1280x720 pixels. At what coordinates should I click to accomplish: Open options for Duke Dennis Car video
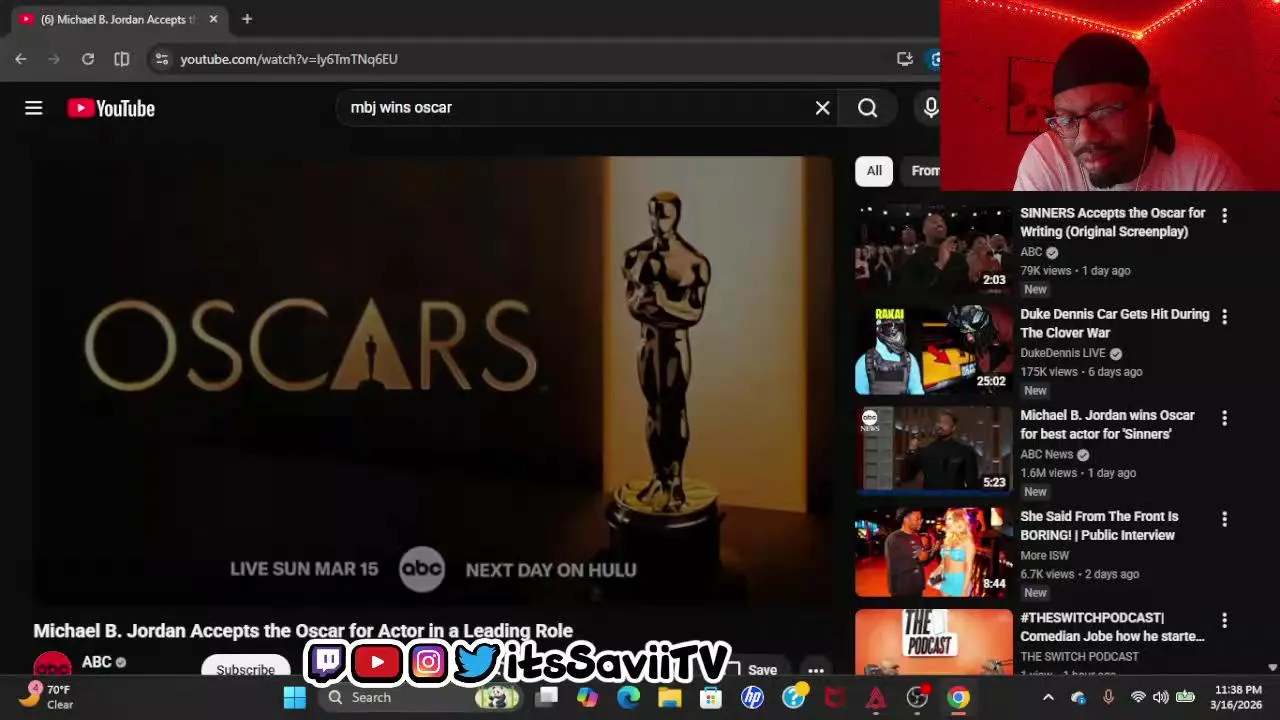pyautogui.click(x=1224, y=316)
